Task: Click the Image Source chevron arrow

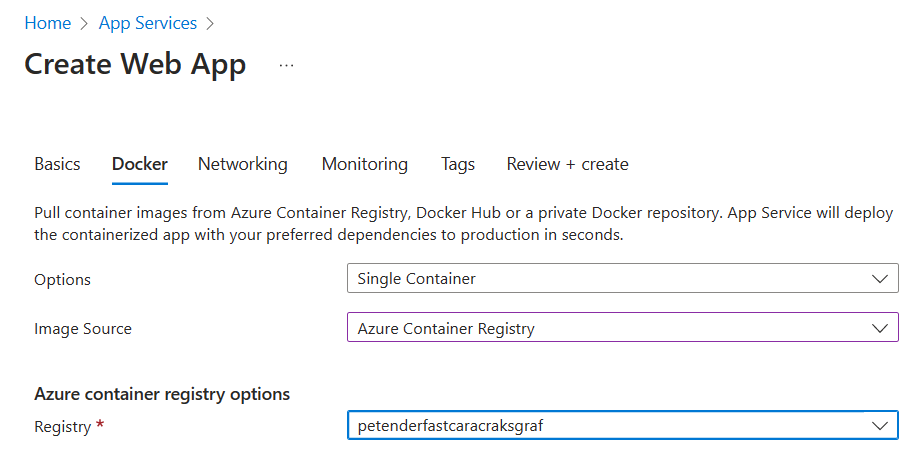Action: pyautogui.click(x=879, y=328)
